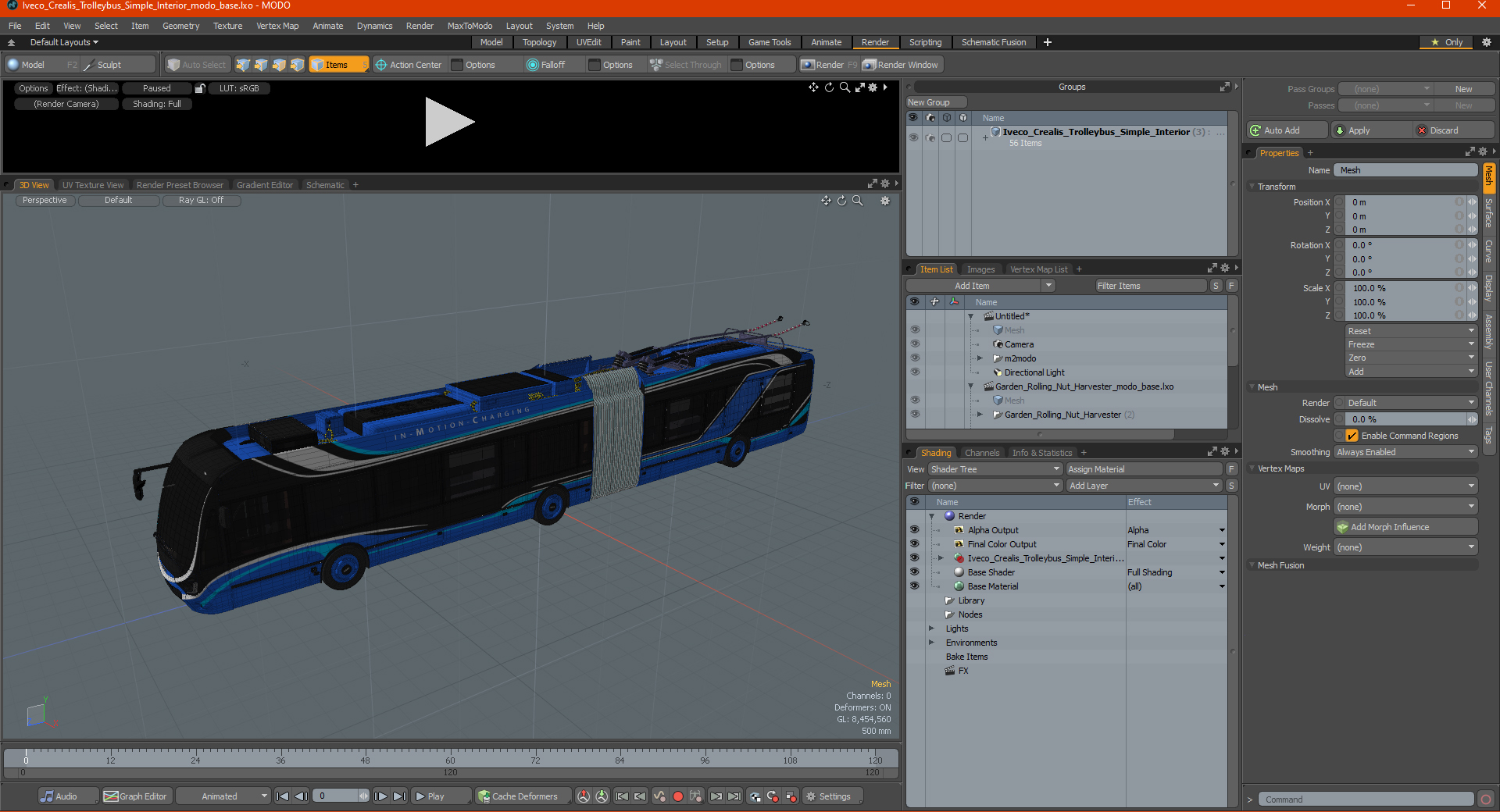Toggle visibility of Directional Light item
This screenshot has height=812, width=1500.
pyautogui.click(x=915, y=372)
